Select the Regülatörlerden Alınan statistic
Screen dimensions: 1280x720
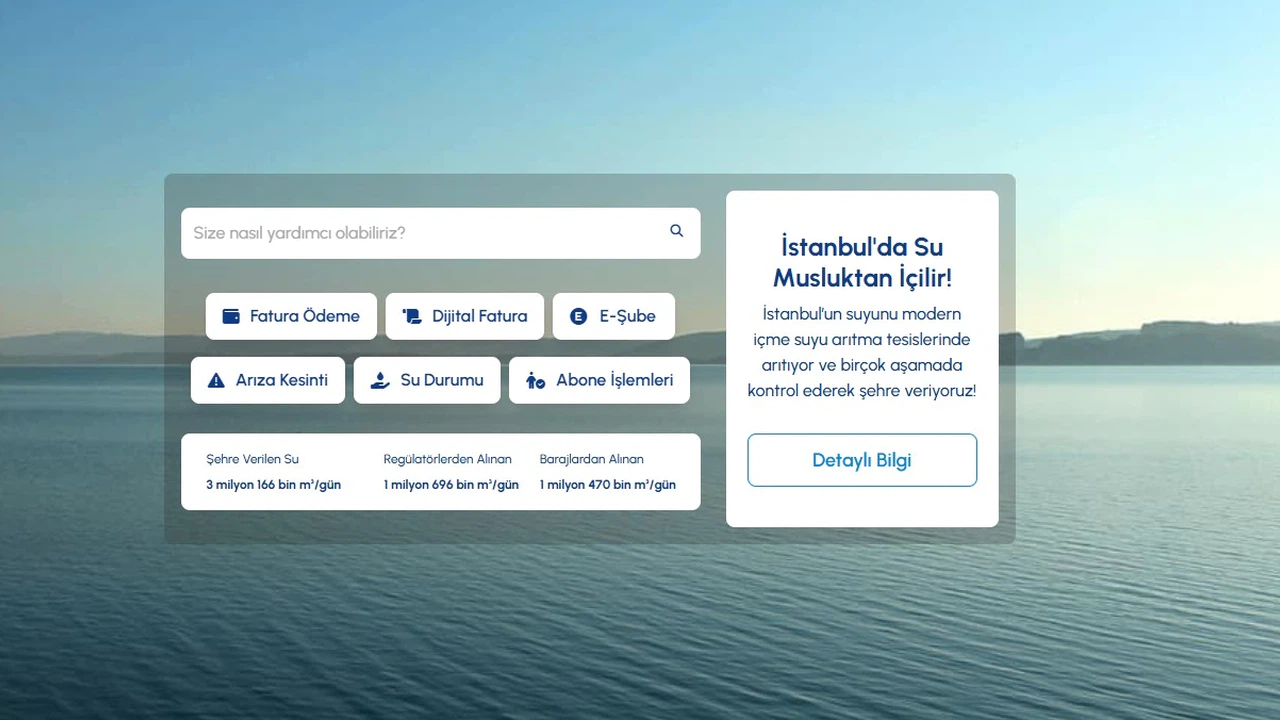[451, 472]
